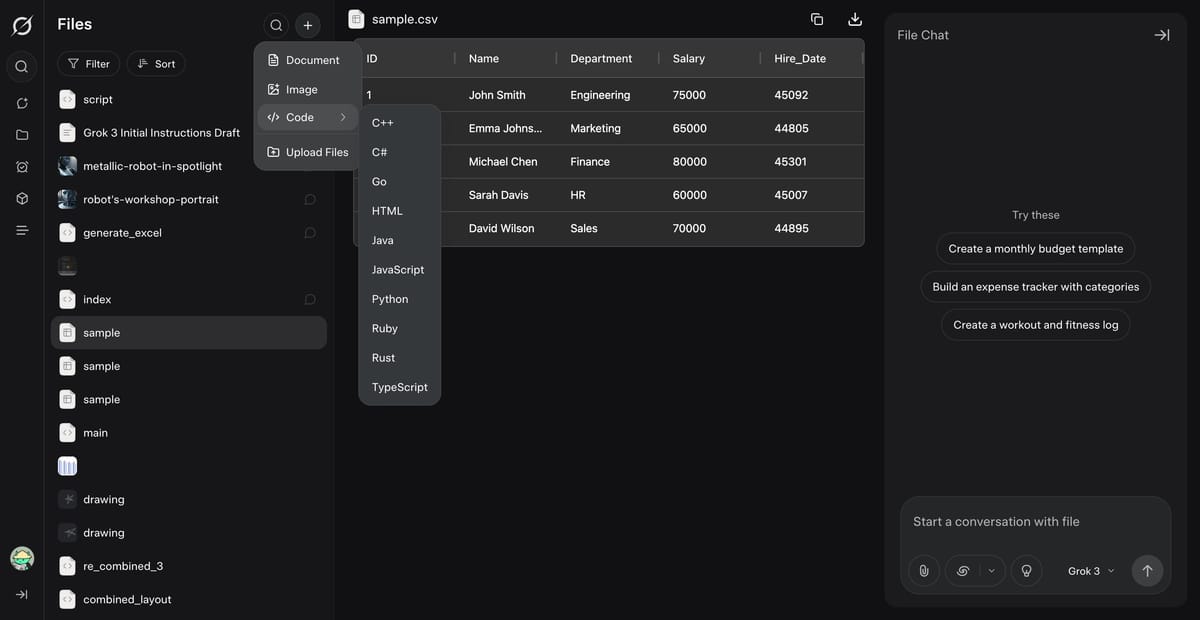The width and height of the screenshot is (1200, 620).
Task: Copy sample.csv content using the copy icon
Action: pyautogui.click(x=816, y=18)
